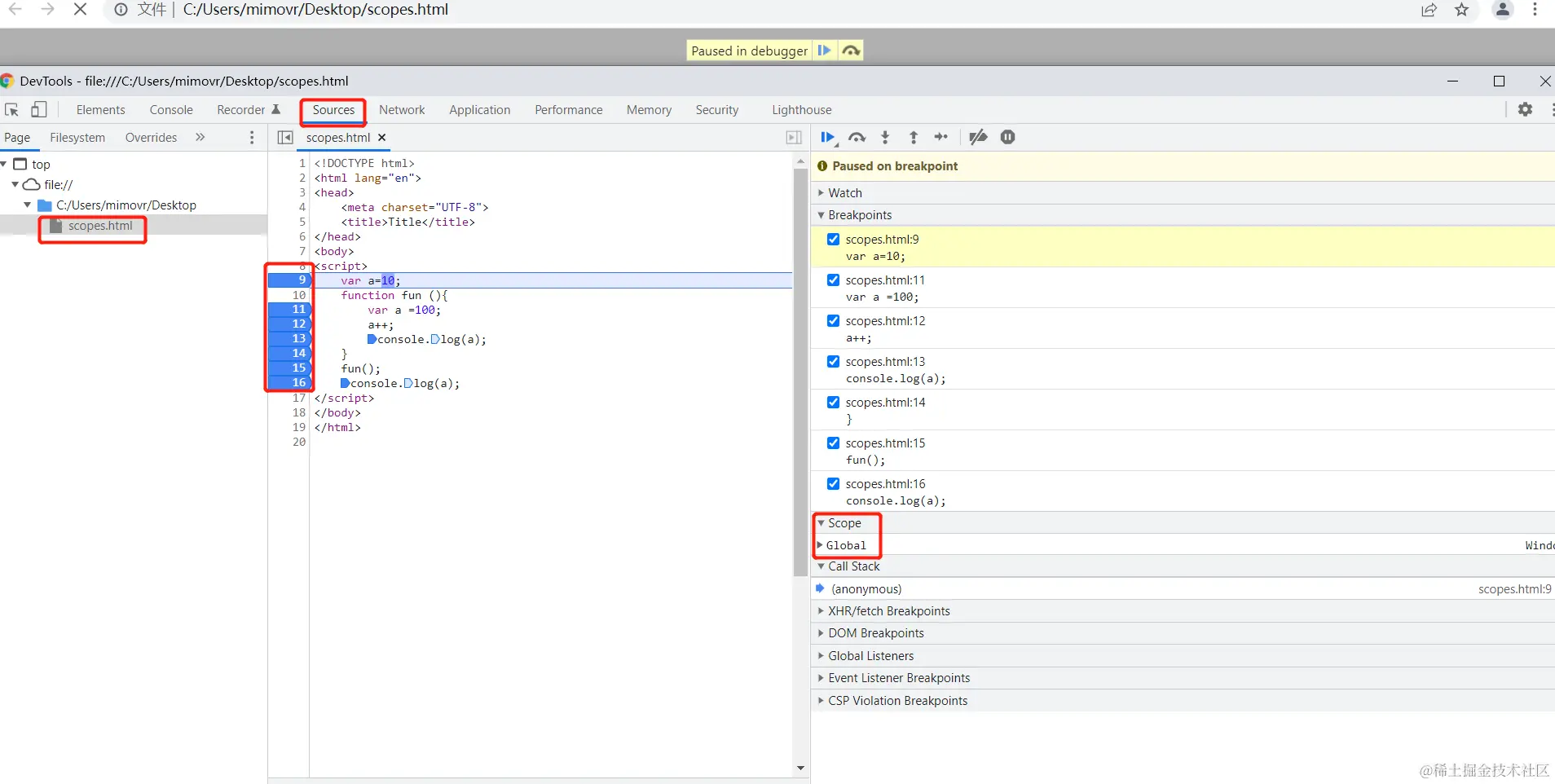Switch to the Elements tab

101,110
